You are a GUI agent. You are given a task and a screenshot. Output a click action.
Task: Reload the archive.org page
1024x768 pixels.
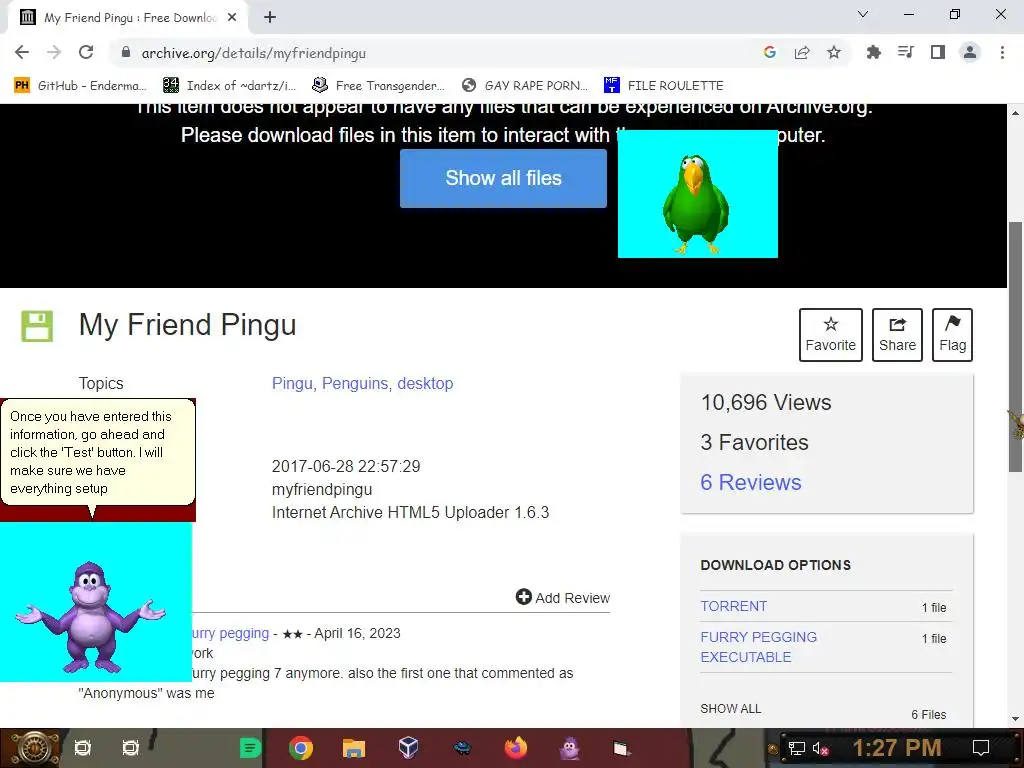click(x=86, y=53)
